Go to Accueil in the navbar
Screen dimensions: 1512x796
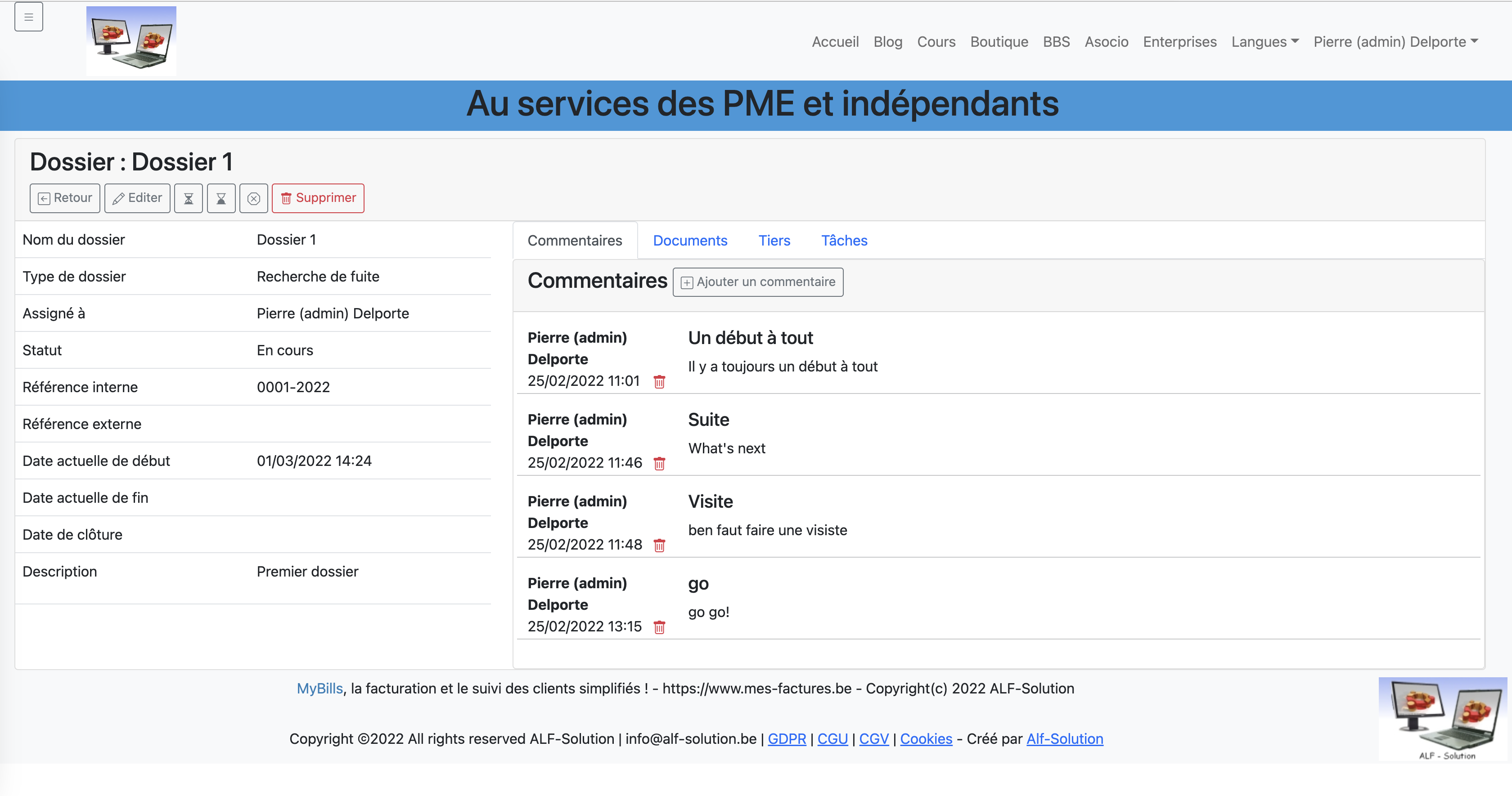pyautogui.click(x=835, y=42)
